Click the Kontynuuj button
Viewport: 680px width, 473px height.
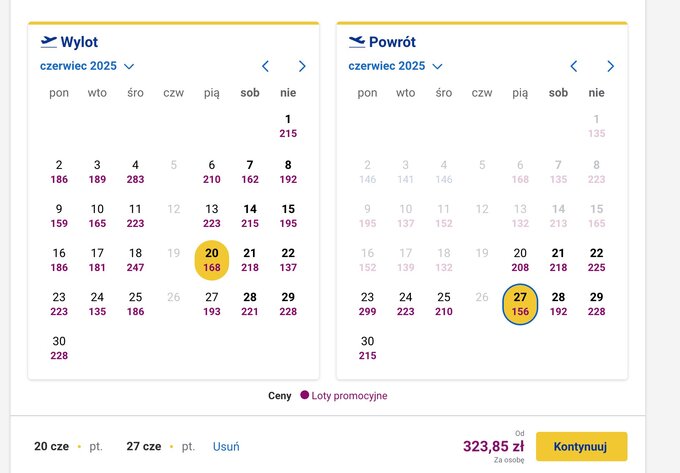pyautogui.click(x=581, y=446)
